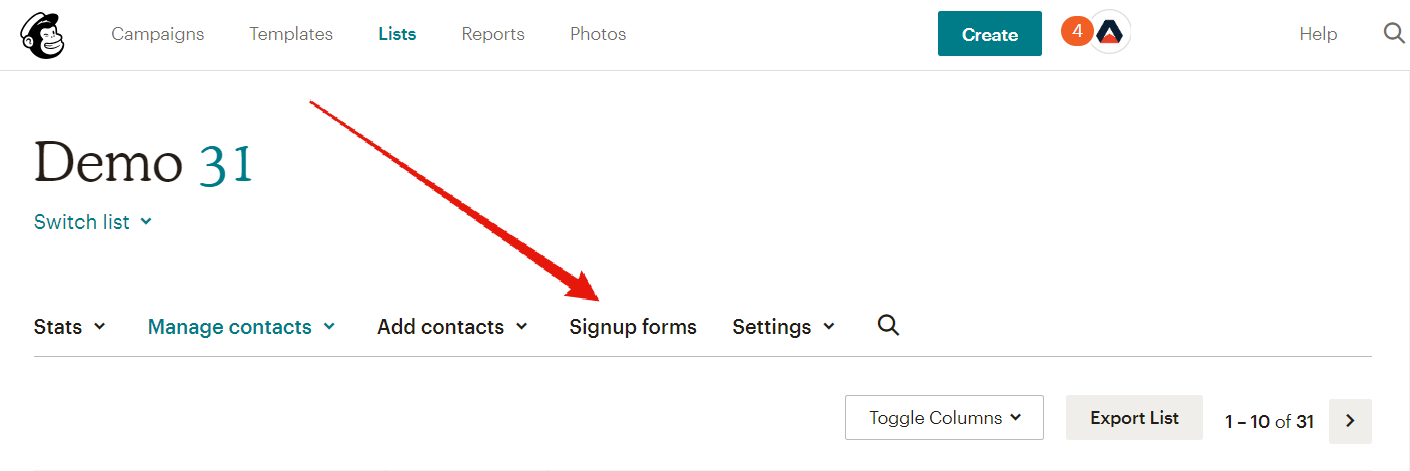This screenshot has width=1410, height=471.
Task: Click the Create button
Action: (x=990, y=34)
